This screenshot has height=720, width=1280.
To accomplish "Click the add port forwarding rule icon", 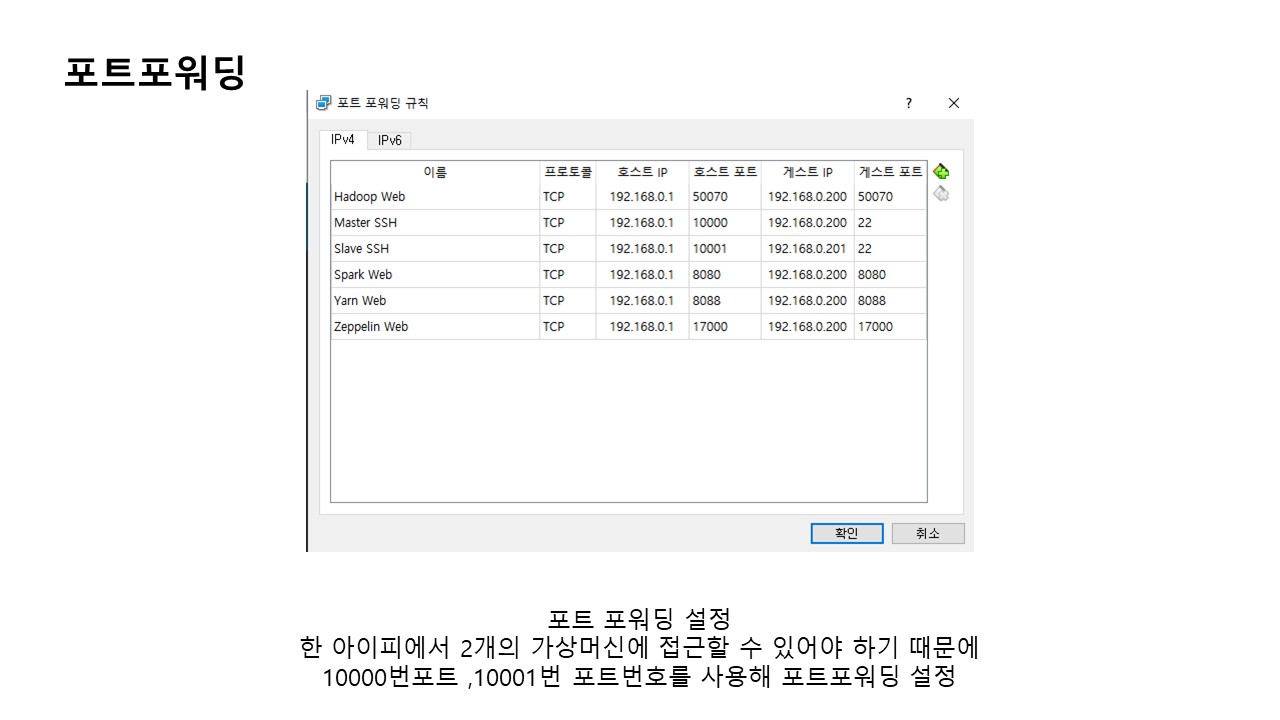I will click(941, 172).
